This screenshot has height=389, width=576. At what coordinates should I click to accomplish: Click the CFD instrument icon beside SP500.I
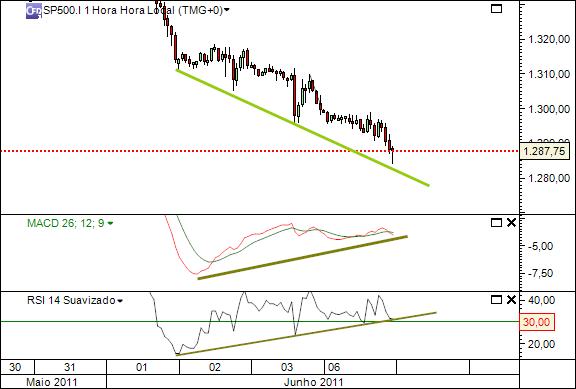point(33,11)
